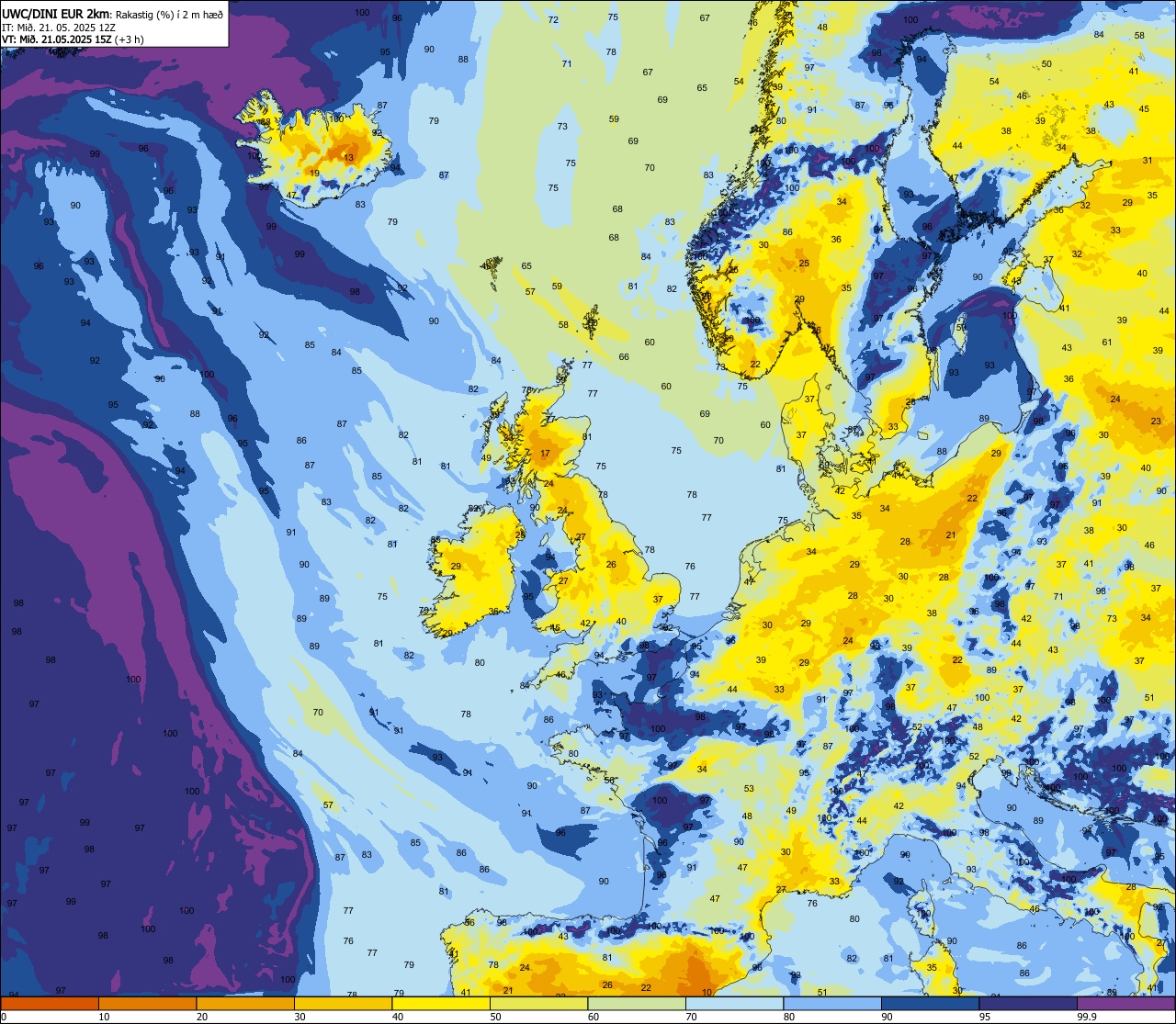Click the '99.9' legend tick label
Screen dimensions: 1176x1024
tap(1087, 1017)
